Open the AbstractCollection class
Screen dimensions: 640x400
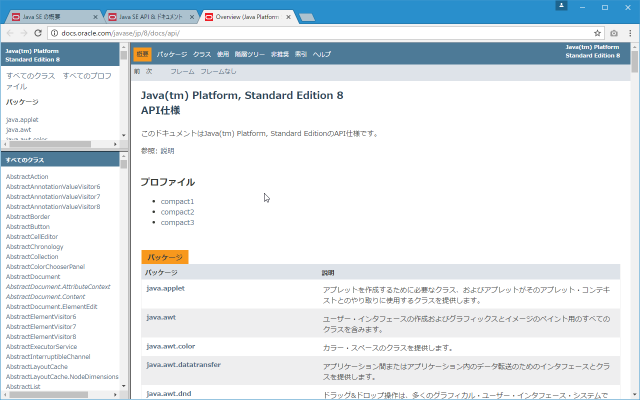tap(32, 256)
